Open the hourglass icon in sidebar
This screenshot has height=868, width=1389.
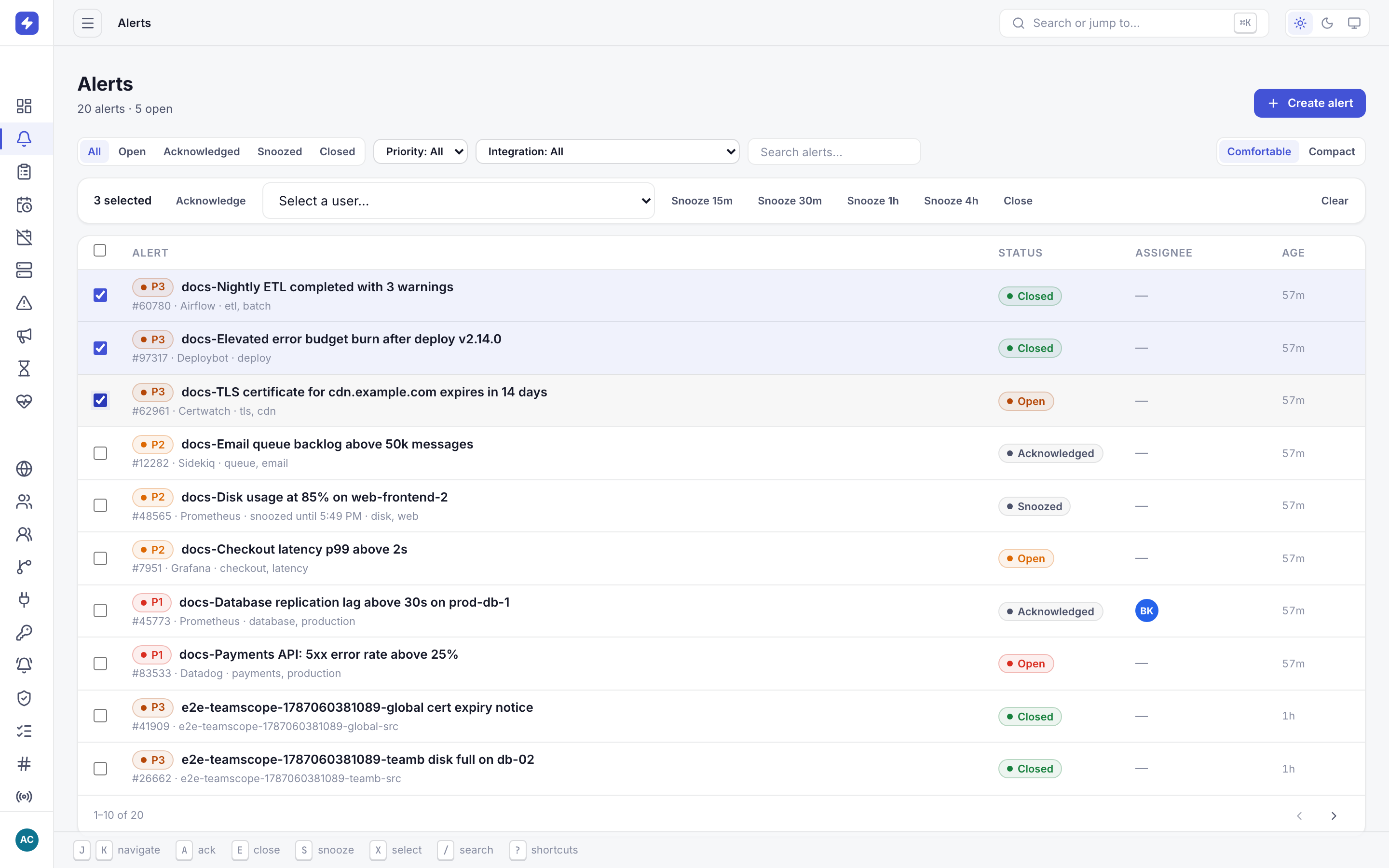tap(24, 368)
